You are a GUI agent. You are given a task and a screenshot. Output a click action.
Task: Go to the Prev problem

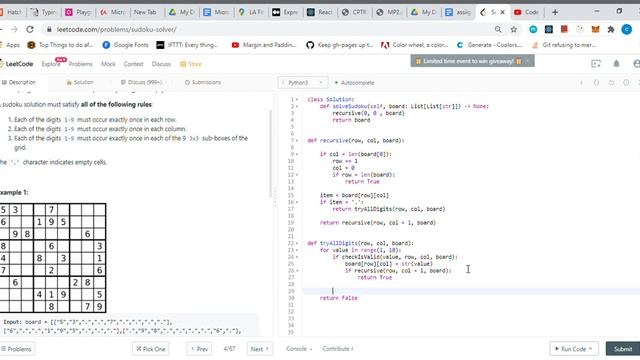click(199, 349)
